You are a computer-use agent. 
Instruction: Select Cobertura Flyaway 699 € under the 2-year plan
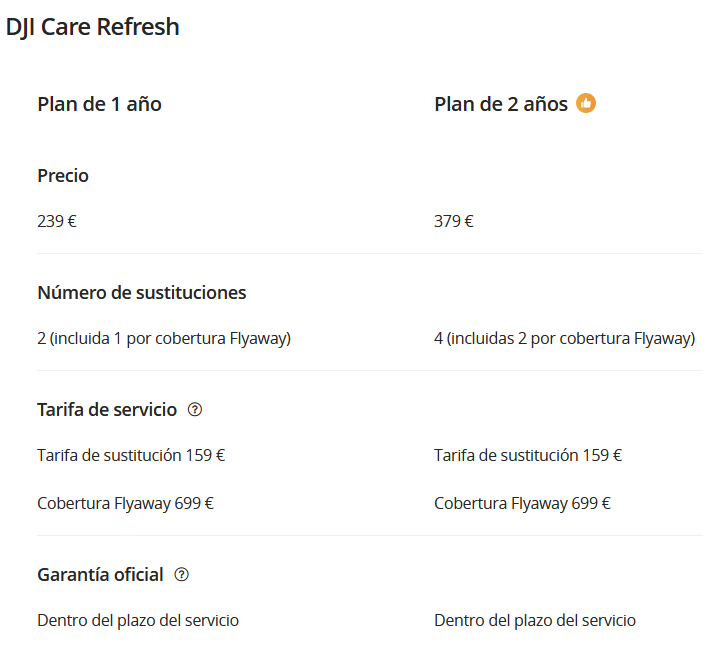click(522, 503)
